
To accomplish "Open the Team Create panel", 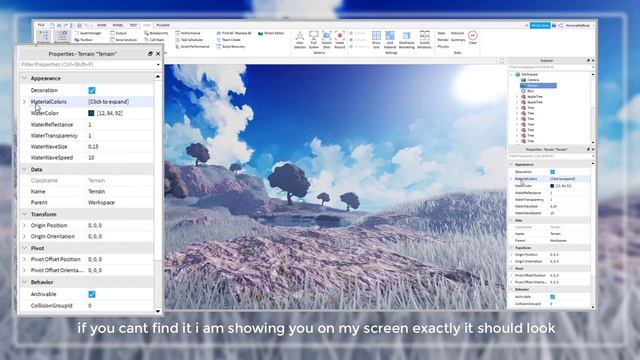I will [228, 40].
